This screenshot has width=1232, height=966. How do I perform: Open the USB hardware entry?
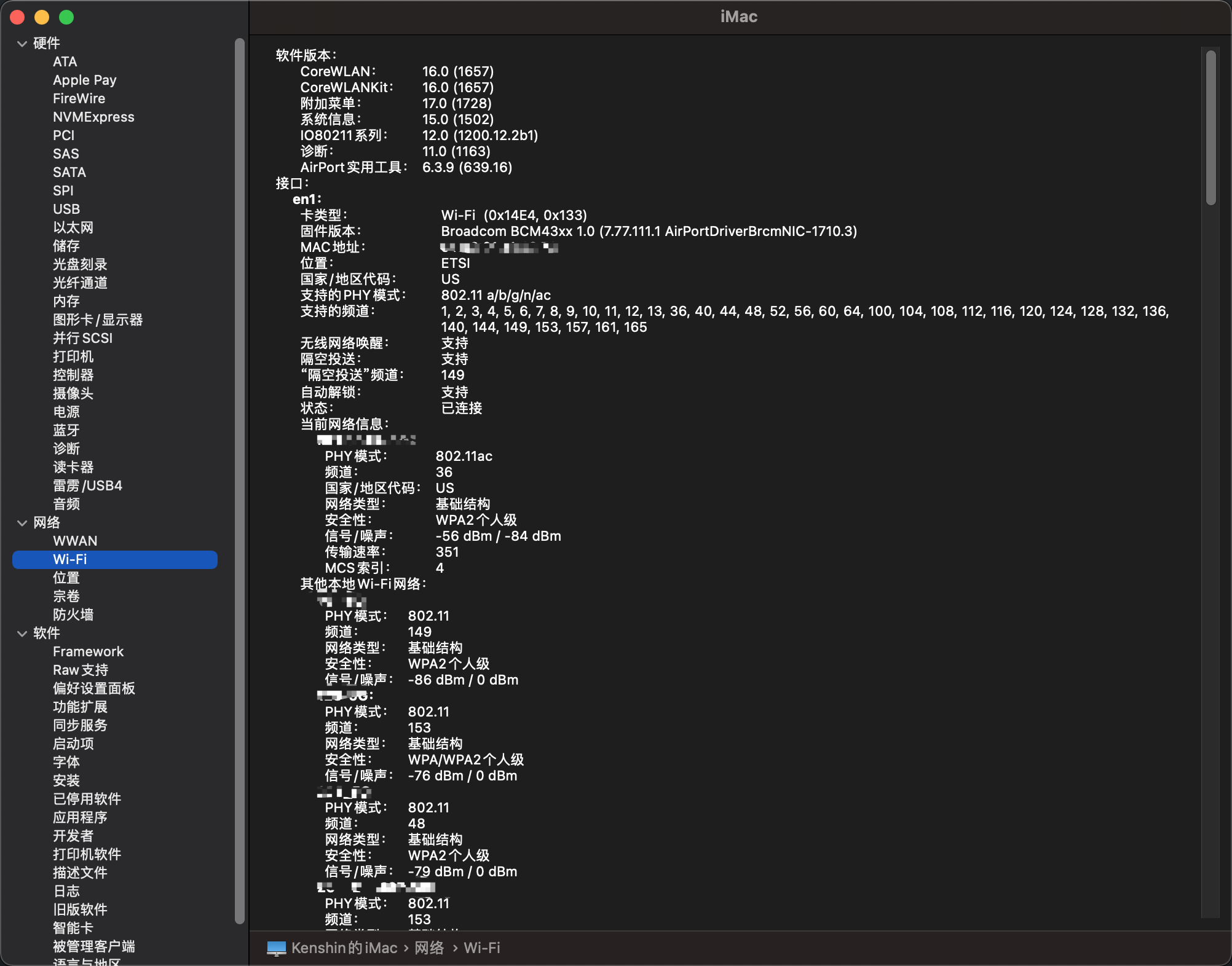point(66,209)
